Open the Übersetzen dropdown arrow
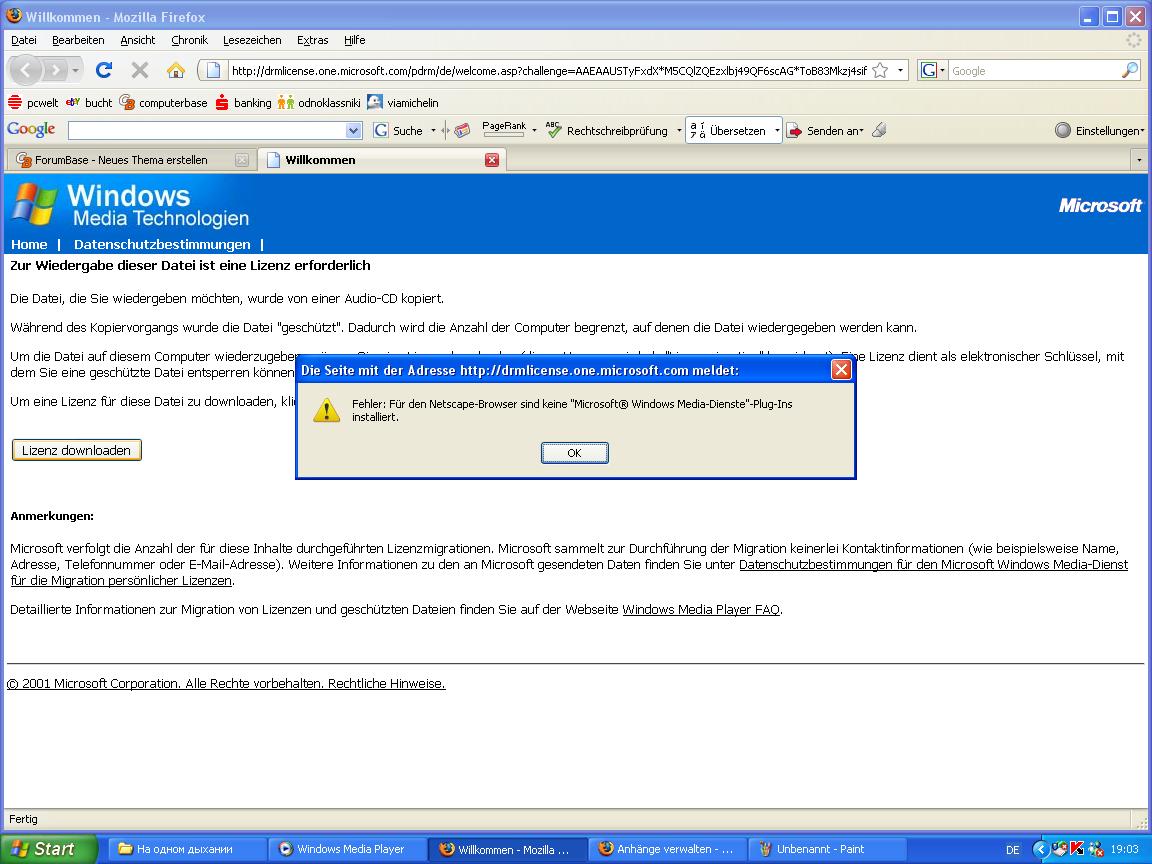The height and width of the screenshot is (864, 1152). click(777, 131)
